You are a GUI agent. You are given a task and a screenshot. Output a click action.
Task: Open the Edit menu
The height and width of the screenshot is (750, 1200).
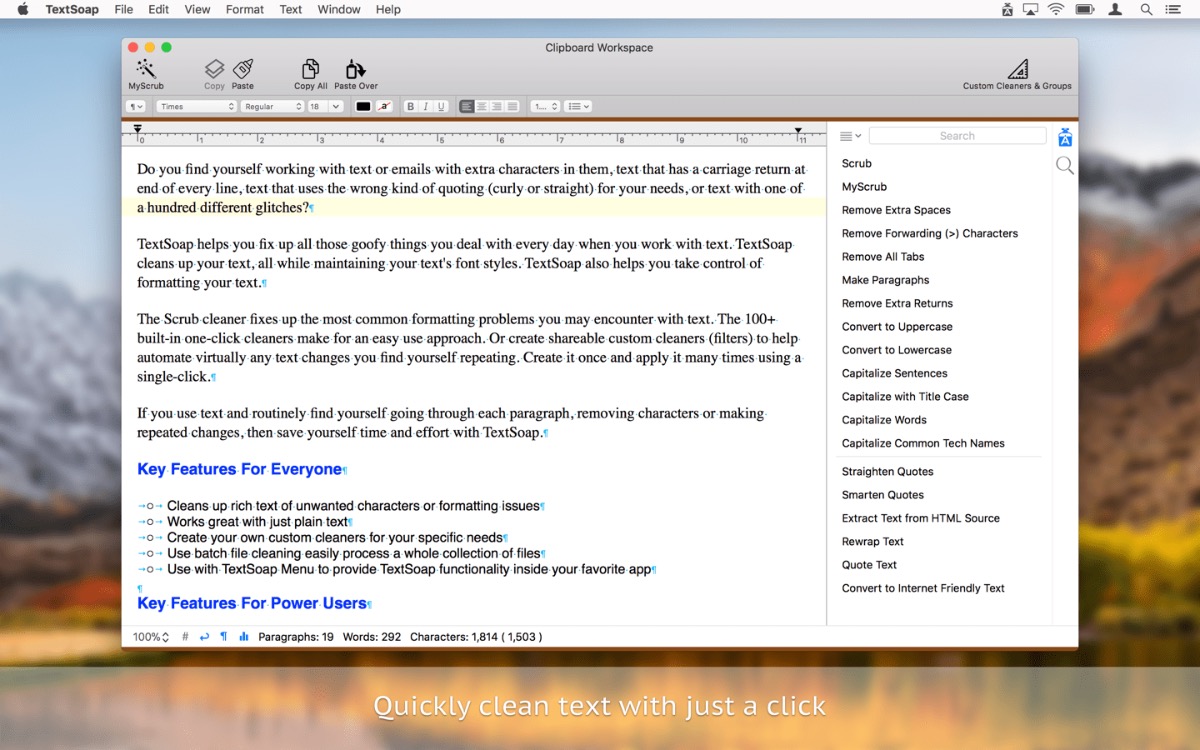158,9
